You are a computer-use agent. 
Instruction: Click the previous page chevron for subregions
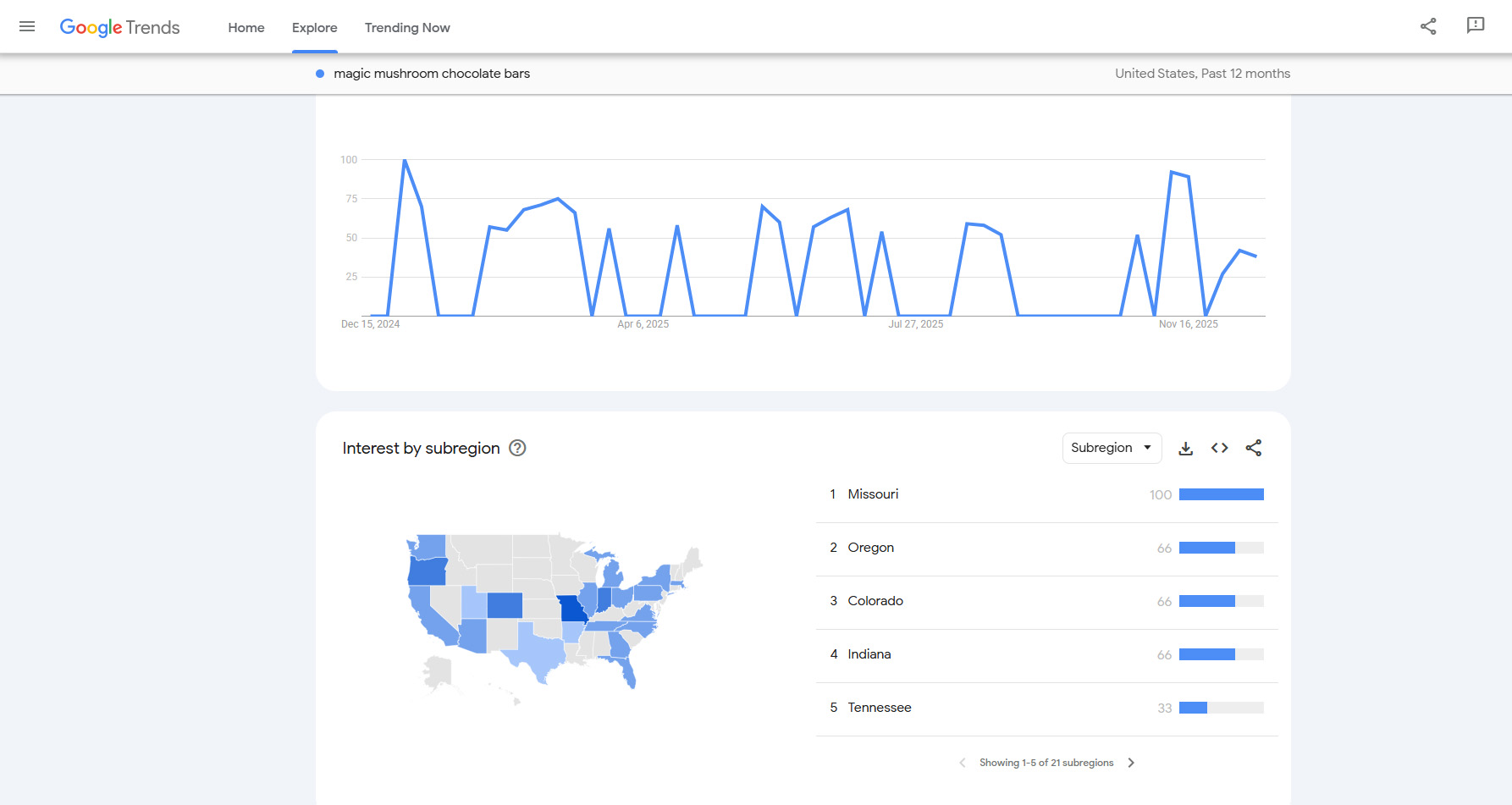coord(962,762)
